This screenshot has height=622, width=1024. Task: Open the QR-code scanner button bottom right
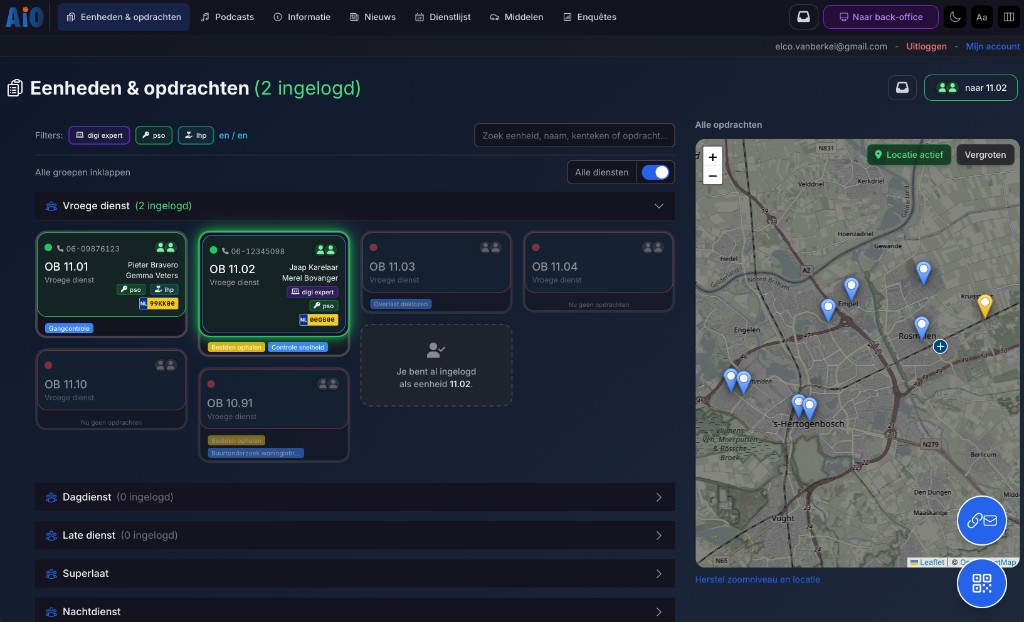tap(981, 583)
